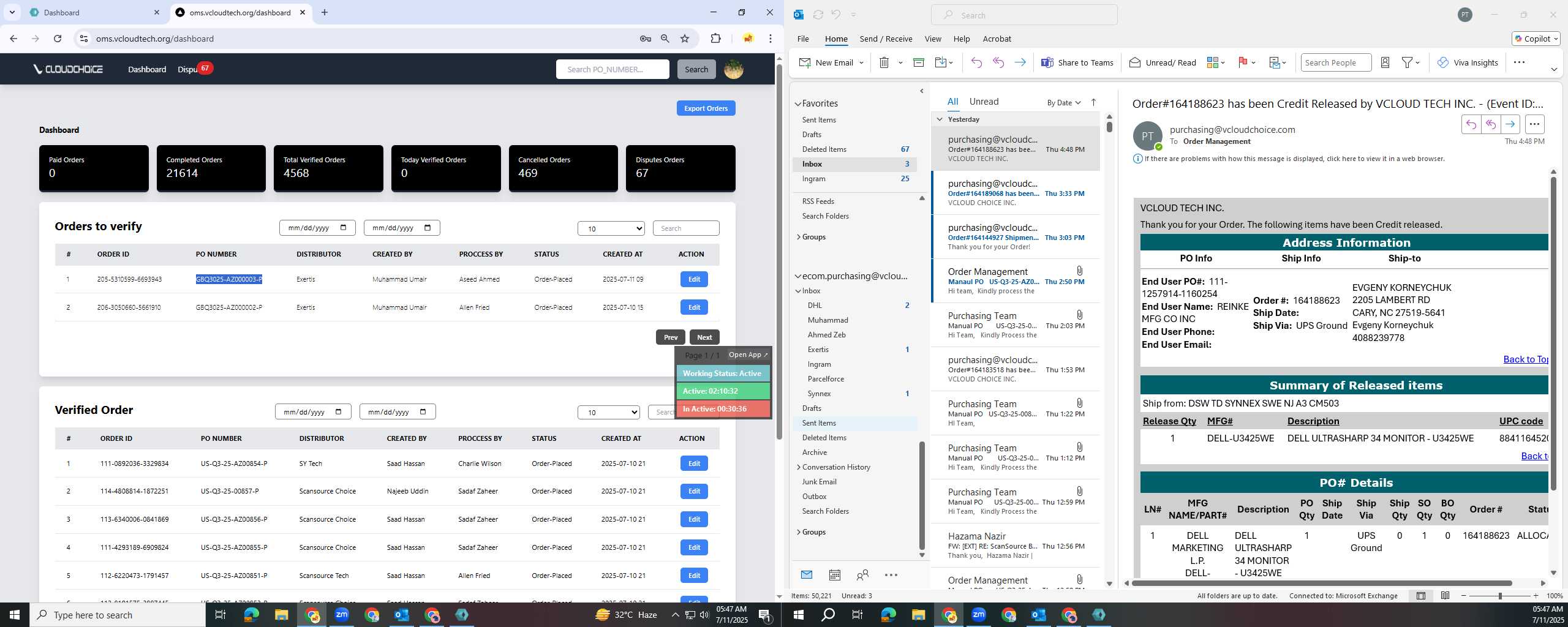Viewport: 1568px width, 627px height.
Task: Click Prev pagination button in Orders to verify
Action: coord(671,337)
